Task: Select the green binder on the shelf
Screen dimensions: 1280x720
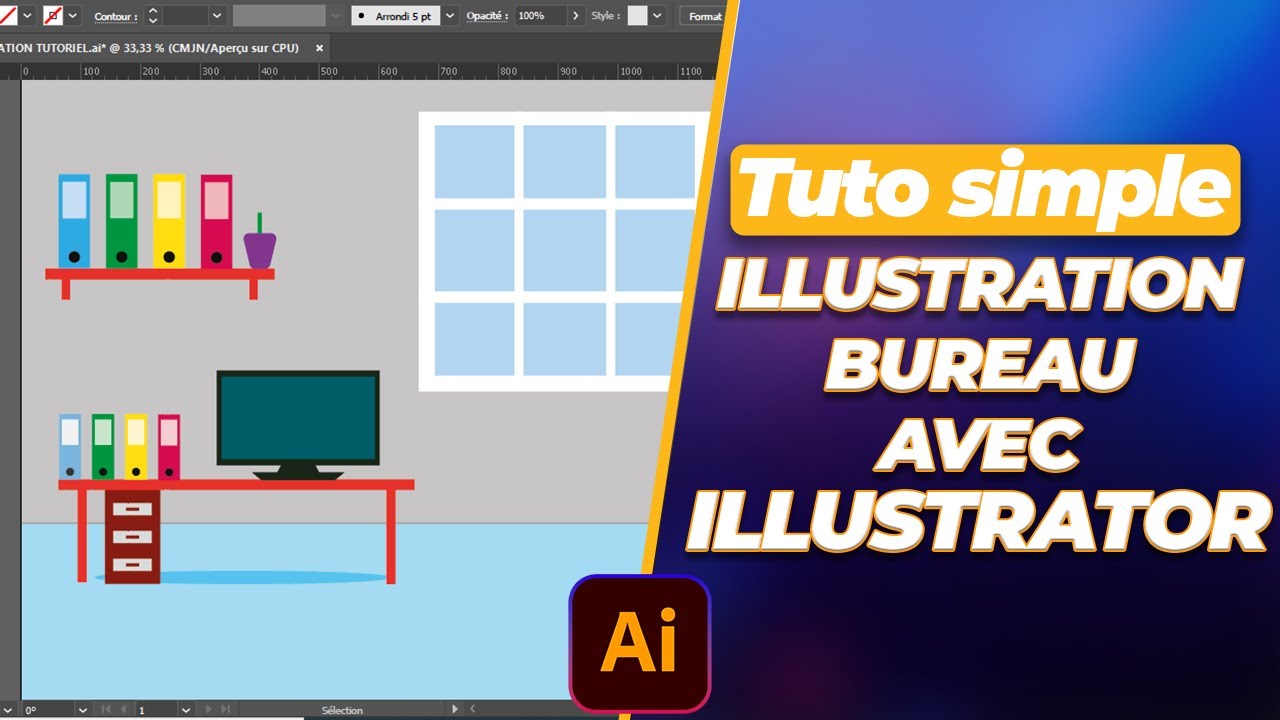Action: 122,222
